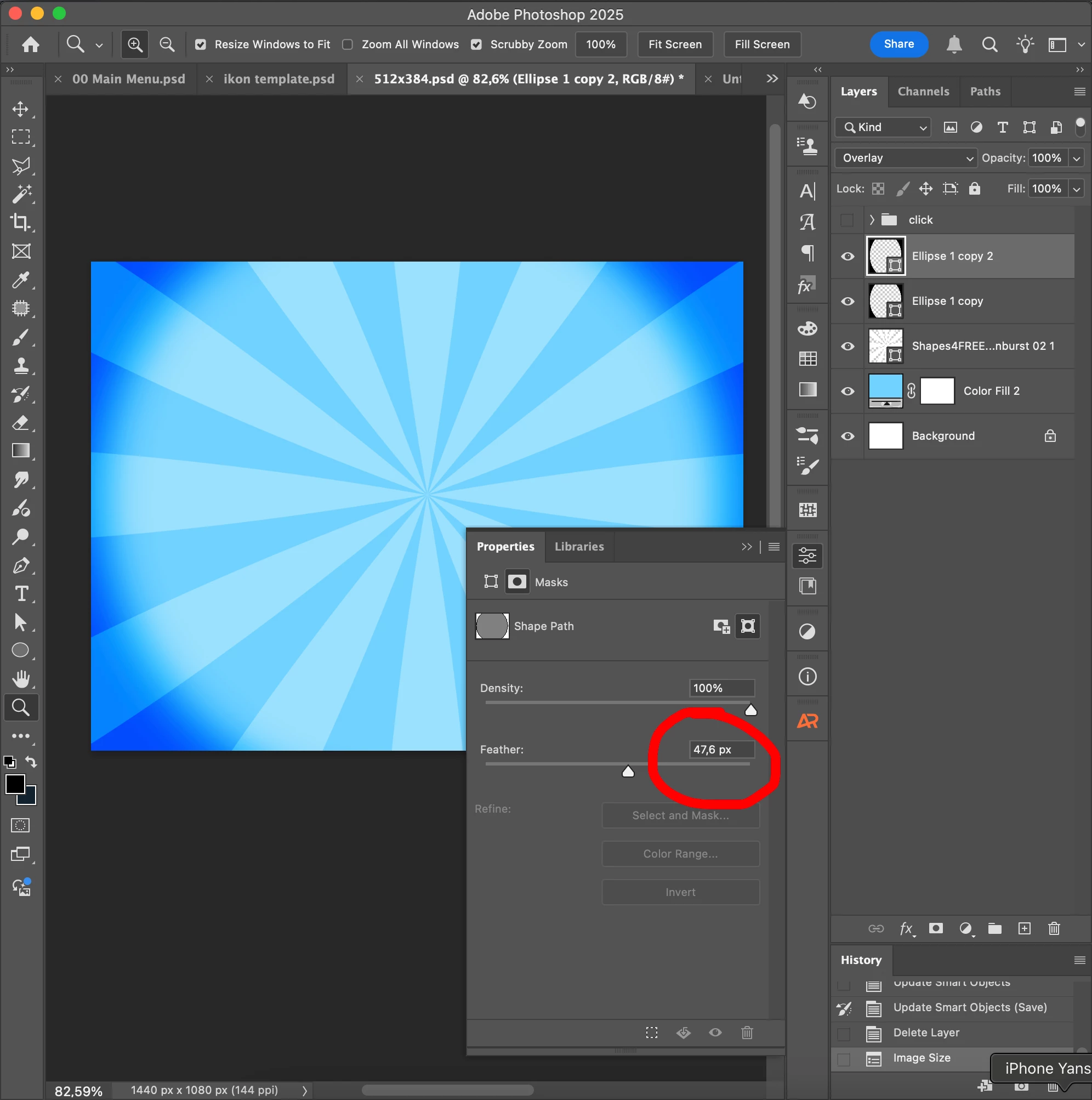This screenshot has width=1092, height=1100.
Task: Select the Eyedropper tool
Action: [20, 280]
